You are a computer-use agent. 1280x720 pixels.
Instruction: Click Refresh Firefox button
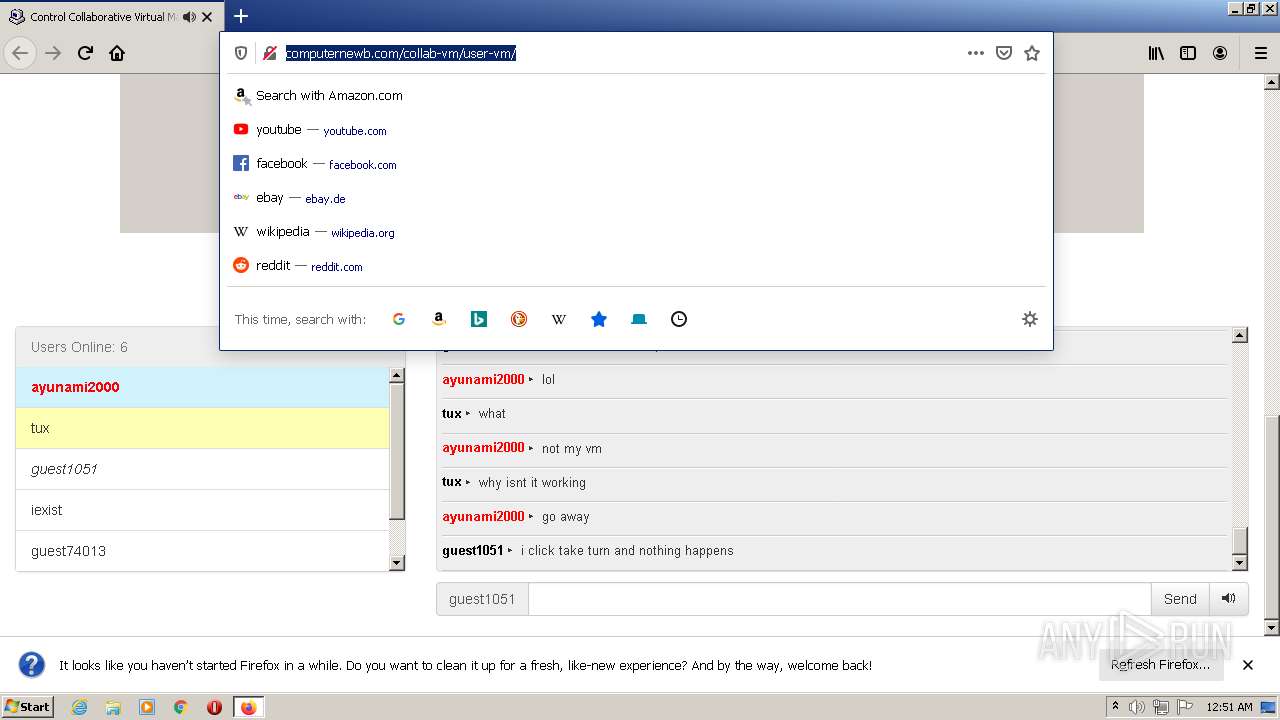coord(1160,665)
